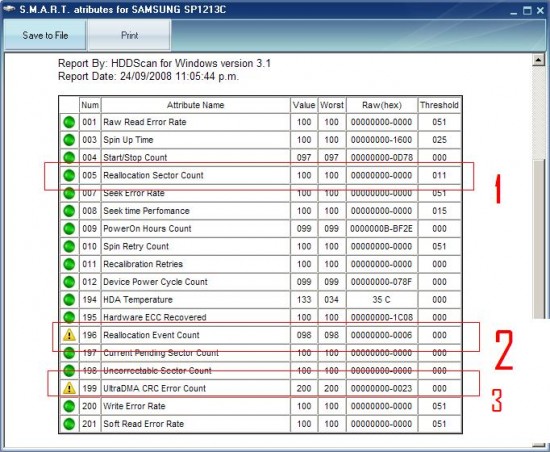Click the 35 C temperature value

point(381,299)
